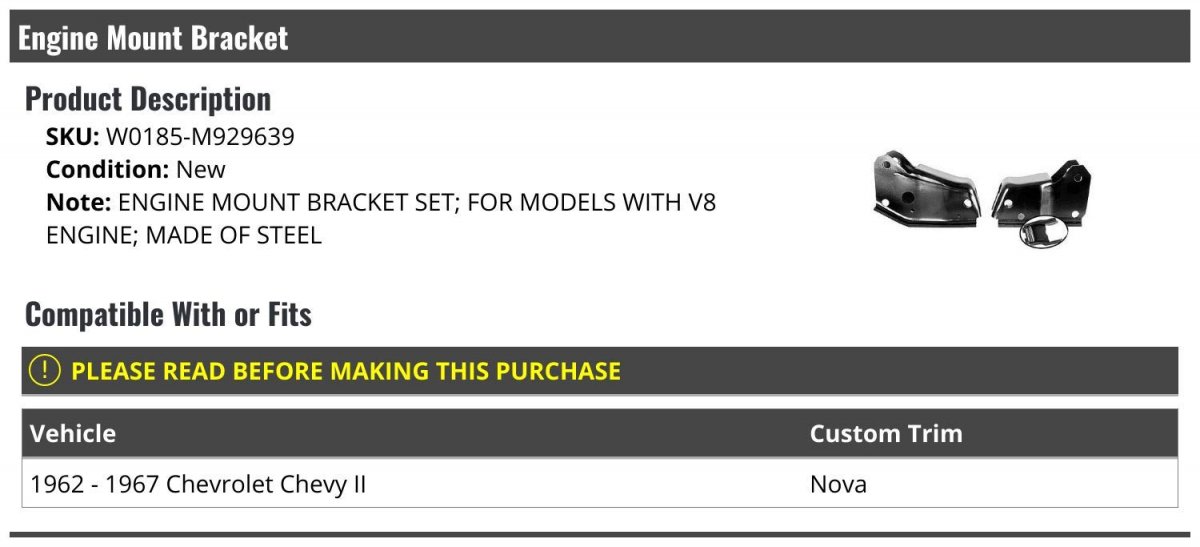This screenshot has width=1200, height=547.
Task: Select the 1962 - 1967 Chevrolet Chevy II row
Action: tap(600, 485)
